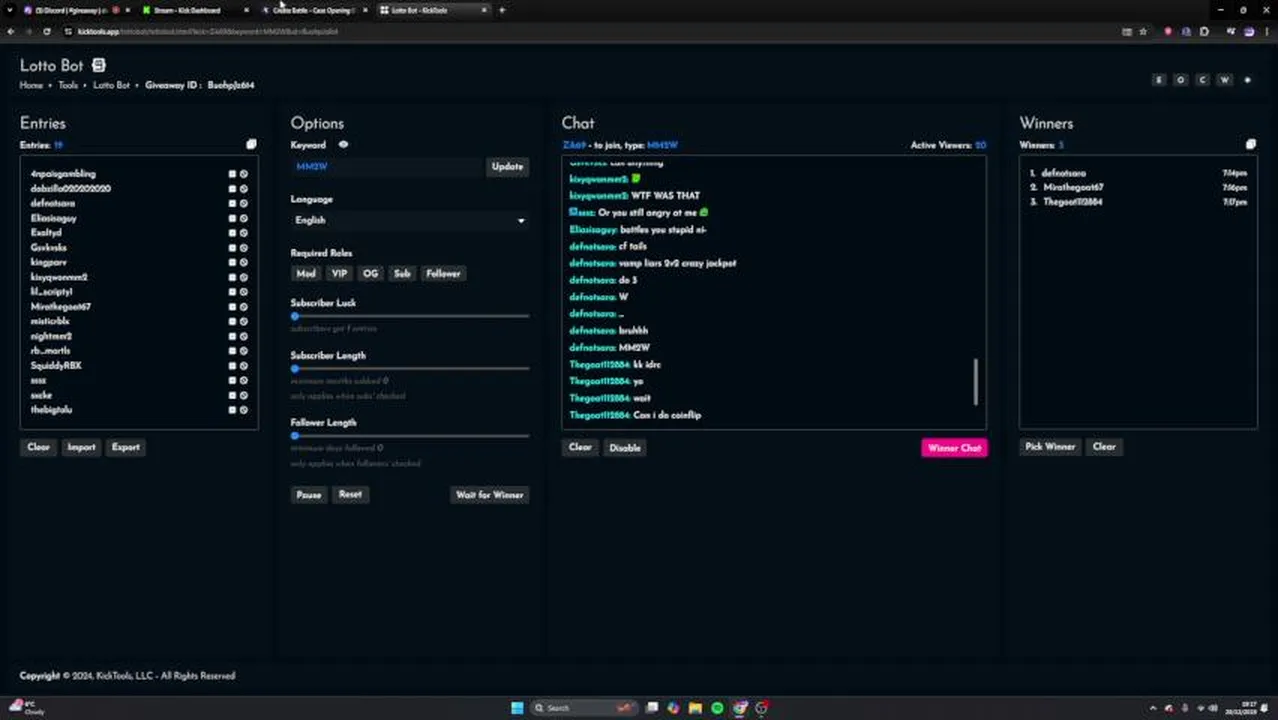
Task: Click the square icon for dabzilla020202020
Action: pyautogui.click(x=232, y=188)
